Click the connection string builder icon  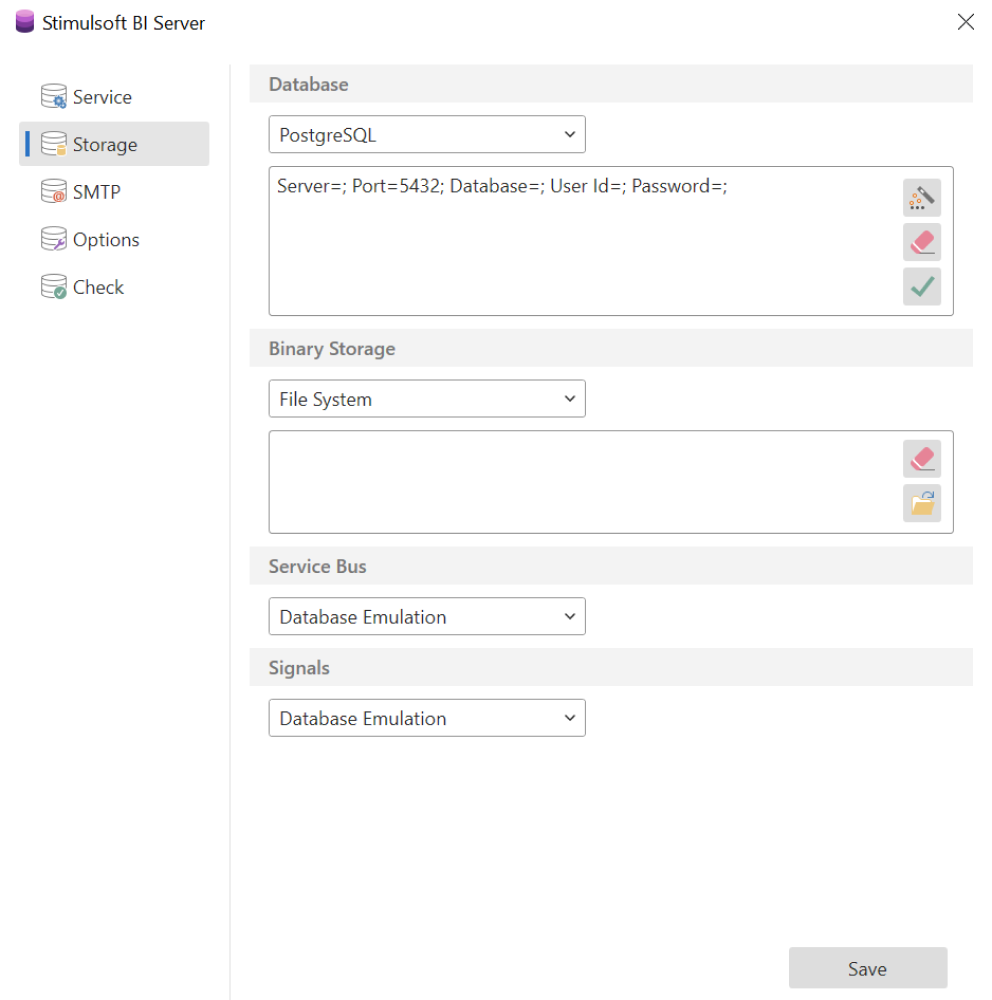(921, 198)
